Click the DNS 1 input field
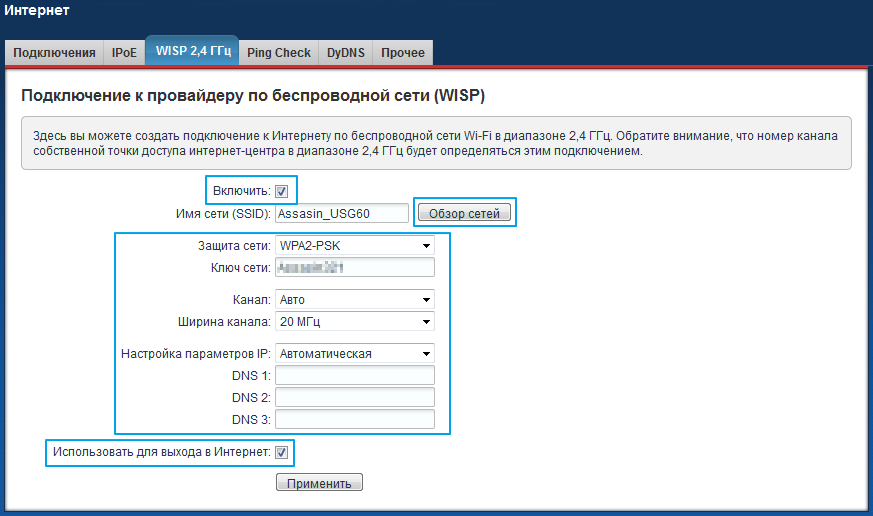 (x=355, y=375)
